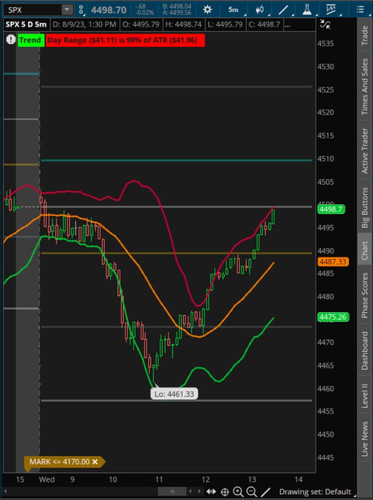Click the red Day Range ATR label
373x500 pixels.
125,40
